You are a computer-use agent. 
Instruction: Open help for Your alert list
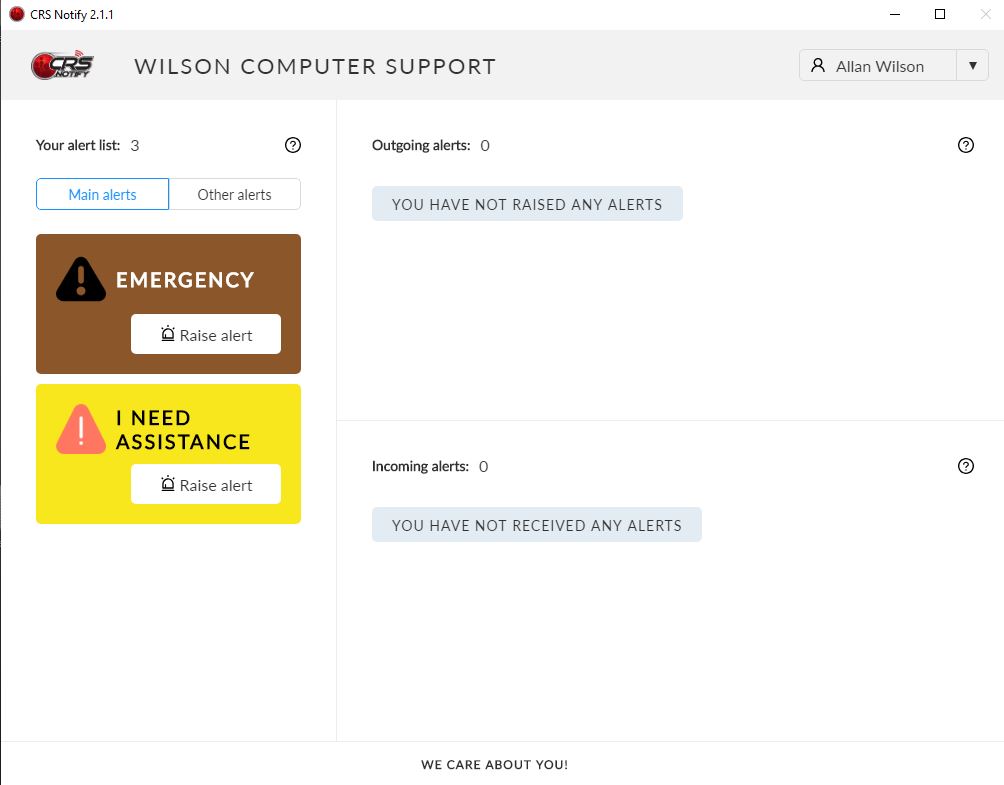tap(293, 145)
